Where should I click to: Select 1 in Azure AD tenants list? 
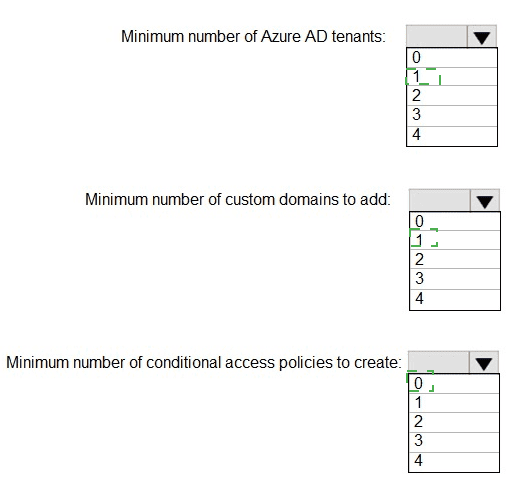tap(452, 77)
